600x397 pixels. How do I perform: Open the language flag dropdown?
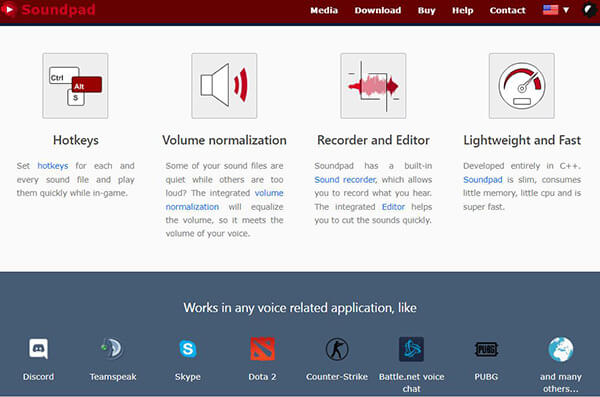coord(556,10)
